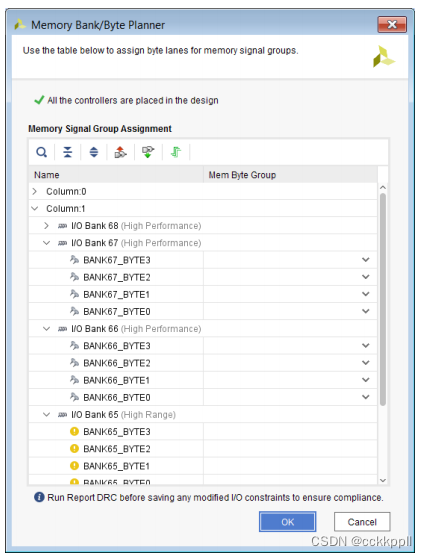Select the I/O Bank 65 (High Range) label
Image resolution: width=427 pixels, height=558 pixels.
click(x=123, y=415)
